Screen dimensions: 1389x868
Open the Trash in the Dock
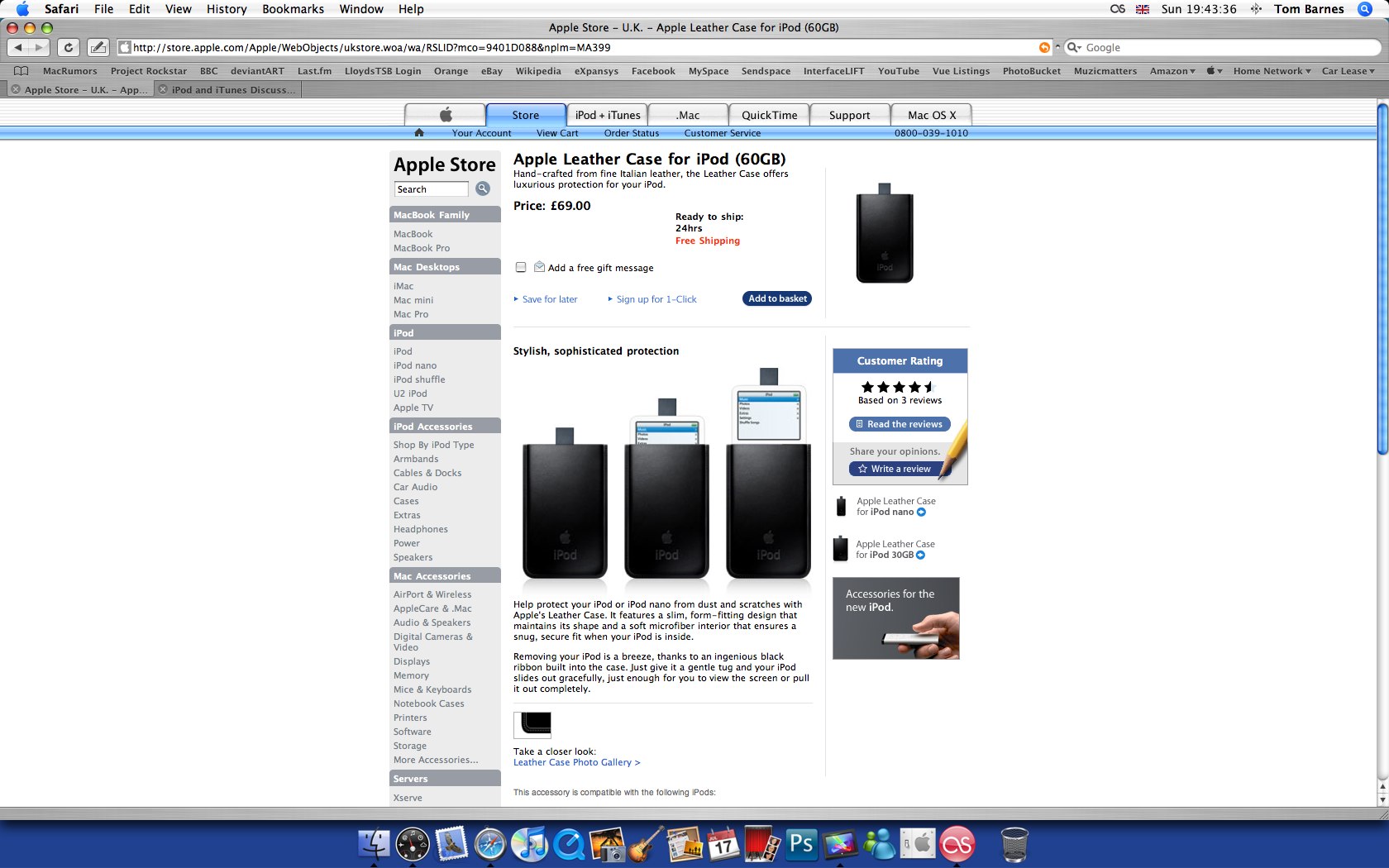1014,843
